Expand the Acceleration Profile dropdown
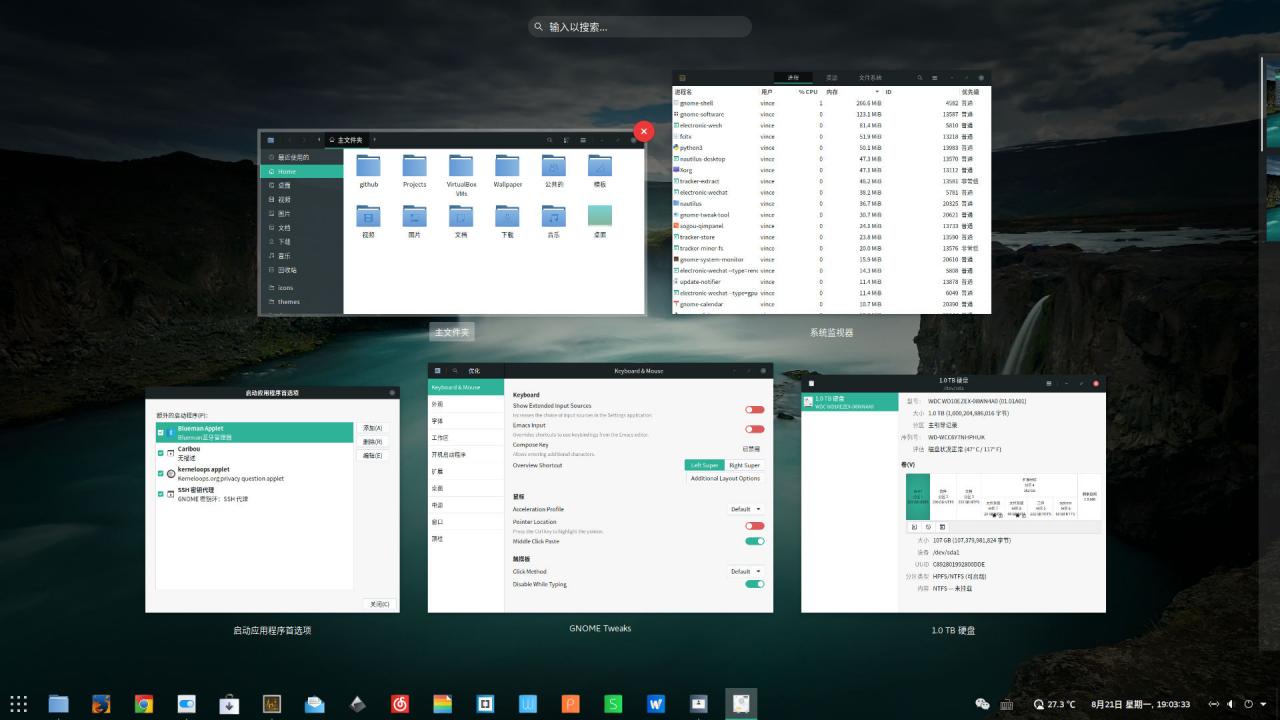The height and width of the screenshot is (720, 1280). [745, 509]
